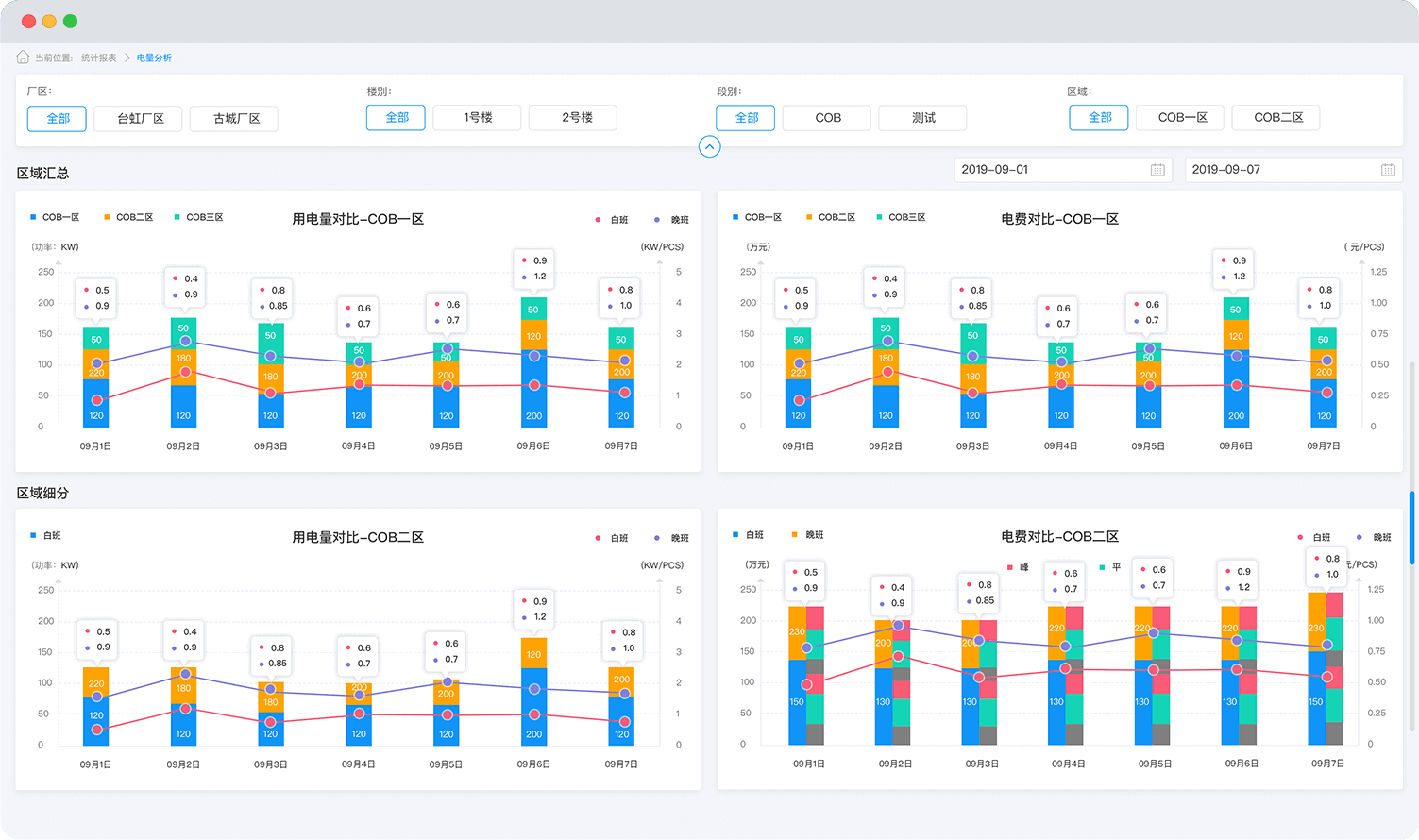This screenshot has height=840, width=1419.
Task: Toggle blue 白班 bar legend in 用电量对比-COB二区 chart
Action: (x=45, y=536)
